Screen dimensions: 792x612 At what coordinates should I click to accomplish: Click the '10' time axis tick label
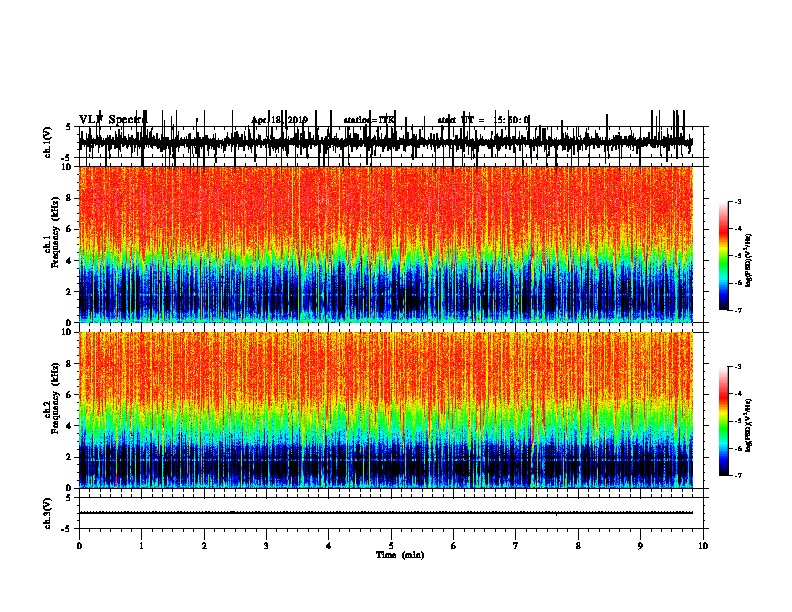pyautogui.click(x=703, y=546)
